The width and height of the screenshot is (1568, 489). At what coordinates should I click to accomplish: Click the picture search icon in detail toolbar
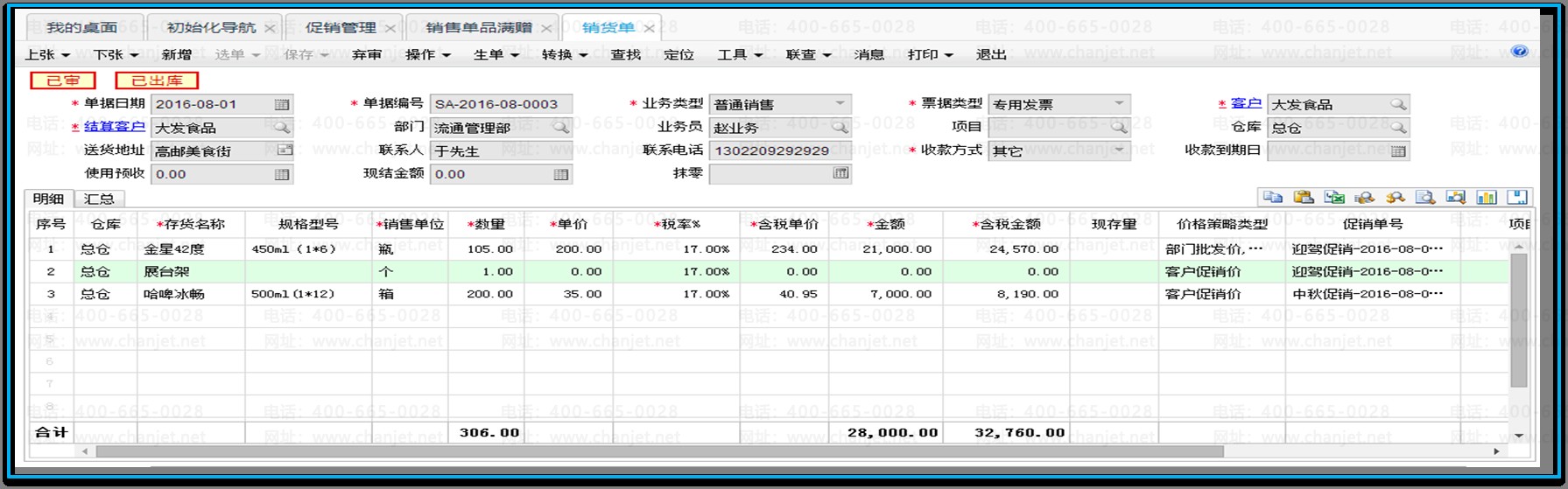1456,197
